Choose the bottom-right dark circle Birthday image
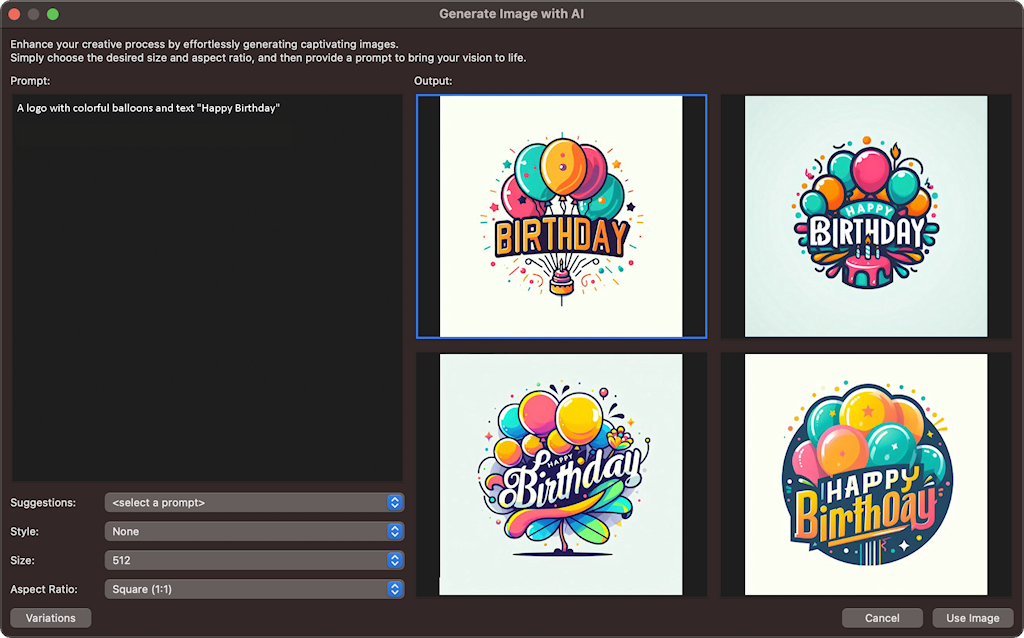Image resolution: width=1024 pixels, height=638 pixels. coord(865,474)
